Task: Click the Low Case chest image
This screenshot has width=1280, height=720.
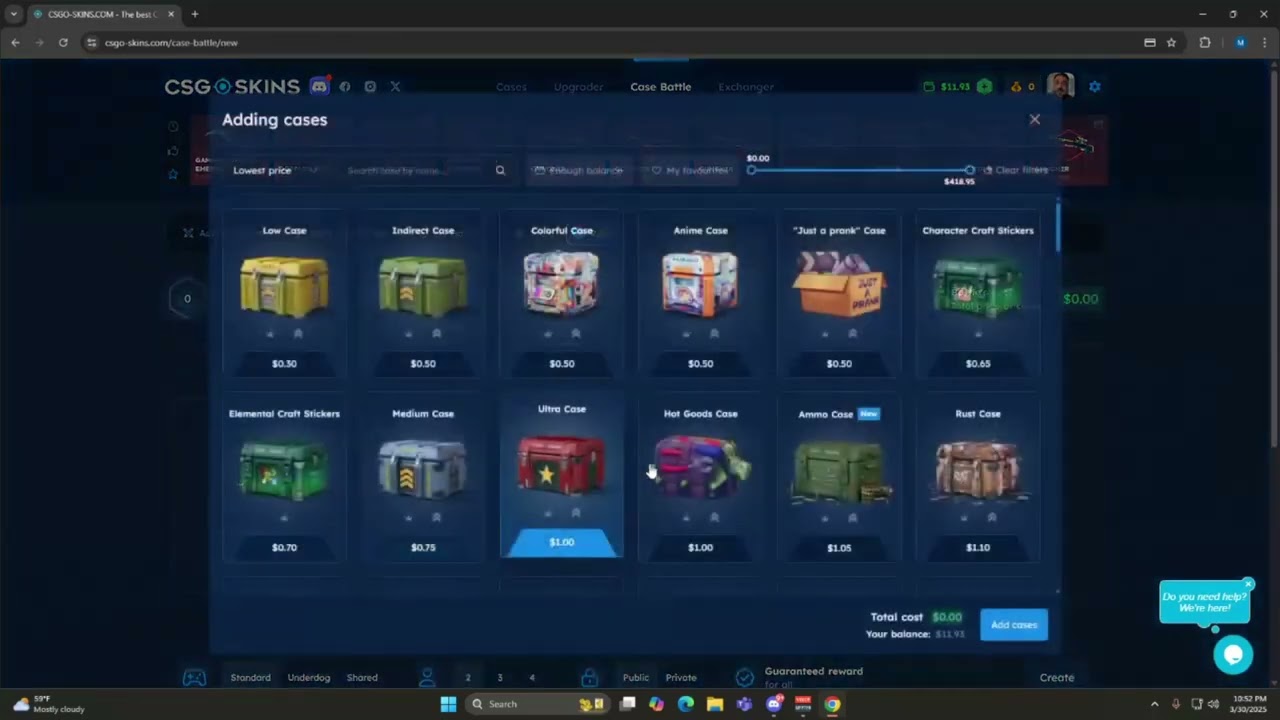Action: click(284, 285)
